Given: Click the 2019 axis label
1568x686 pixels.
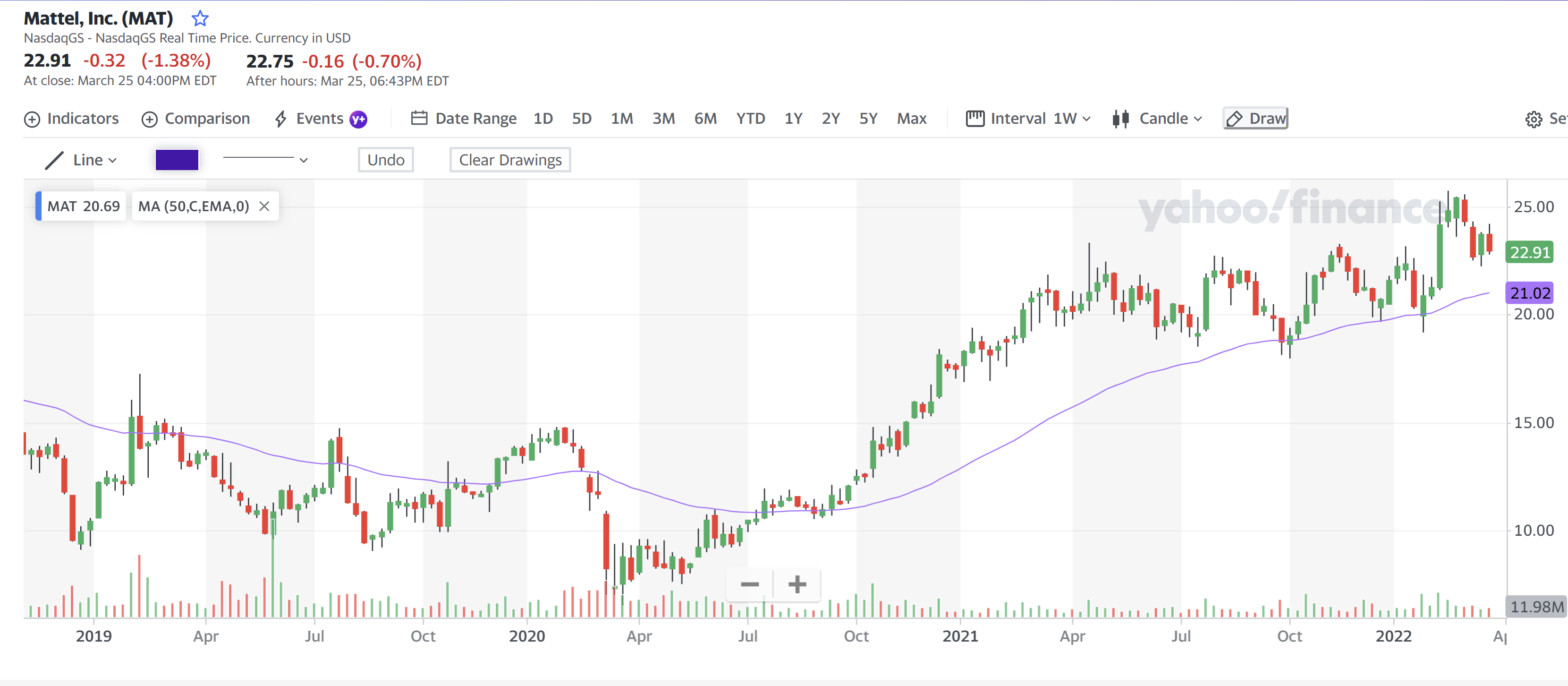Looking at the screenshot, I should (94, 637).
